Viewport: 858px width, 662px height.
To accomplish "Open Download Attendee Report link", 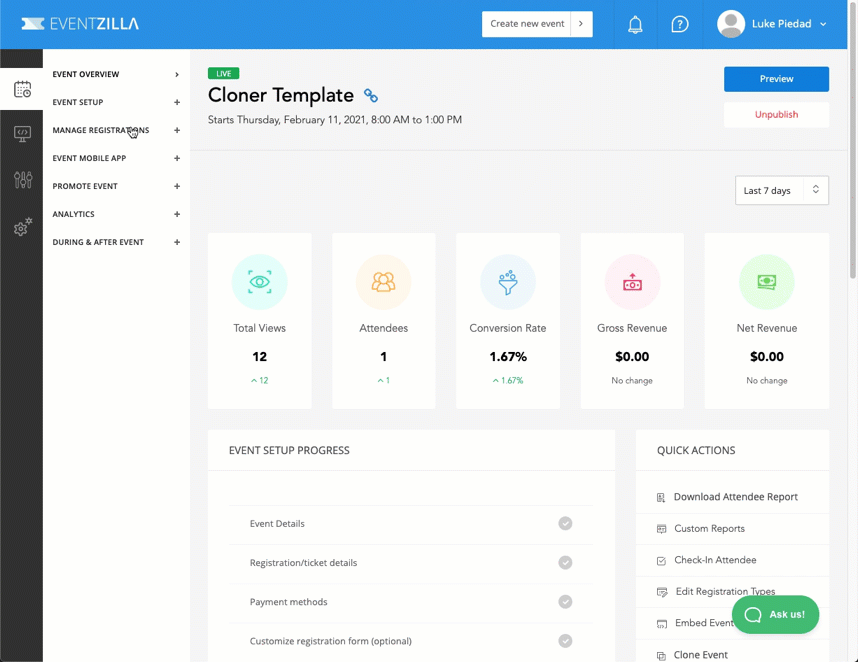I will 735,497.
